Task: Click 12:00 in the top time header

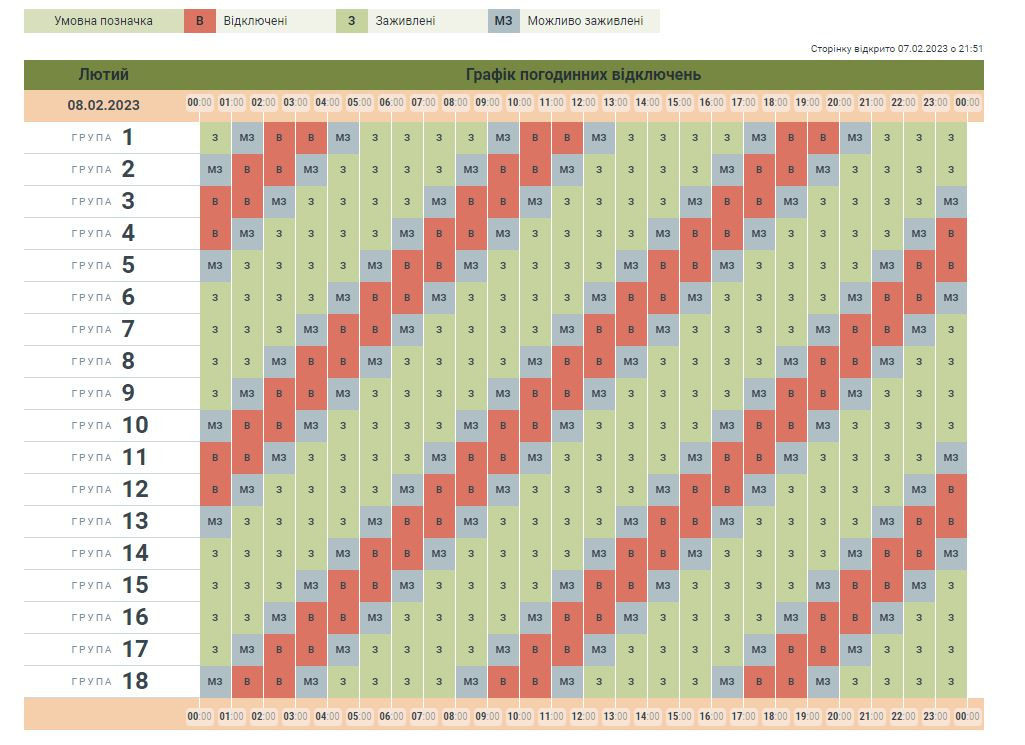Action: tap(583, 102)
